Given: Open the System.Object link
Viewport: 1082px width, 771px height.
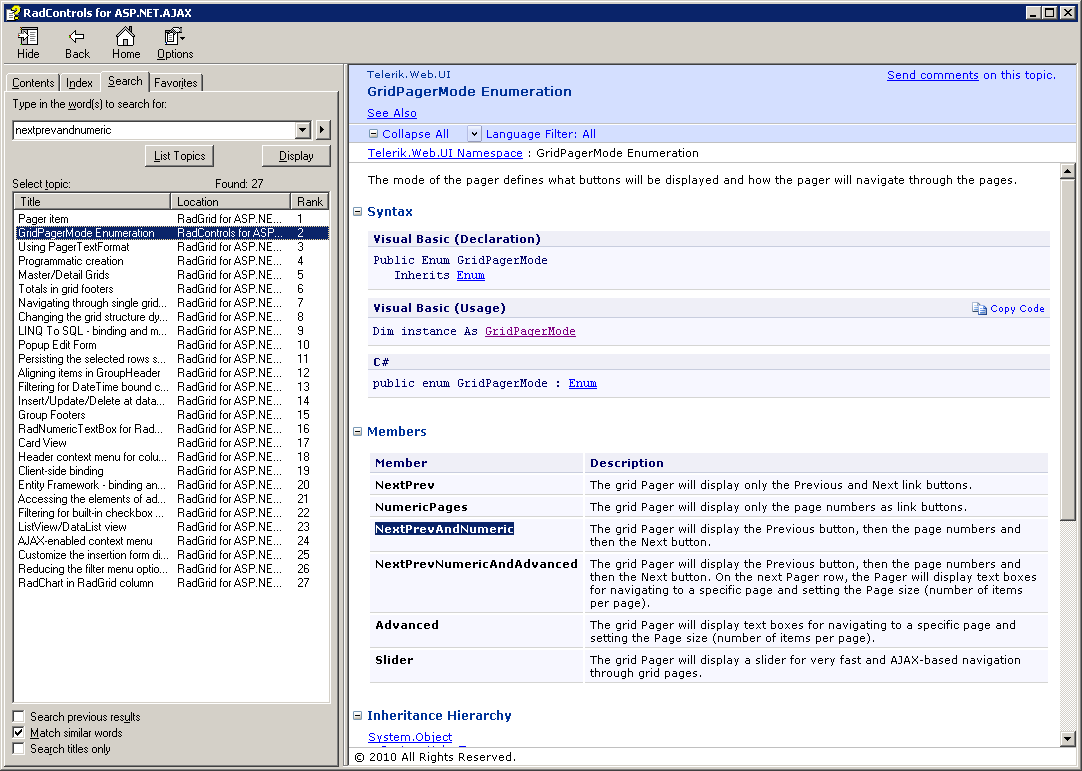Looking at the screenshot, I should point(410,737).
